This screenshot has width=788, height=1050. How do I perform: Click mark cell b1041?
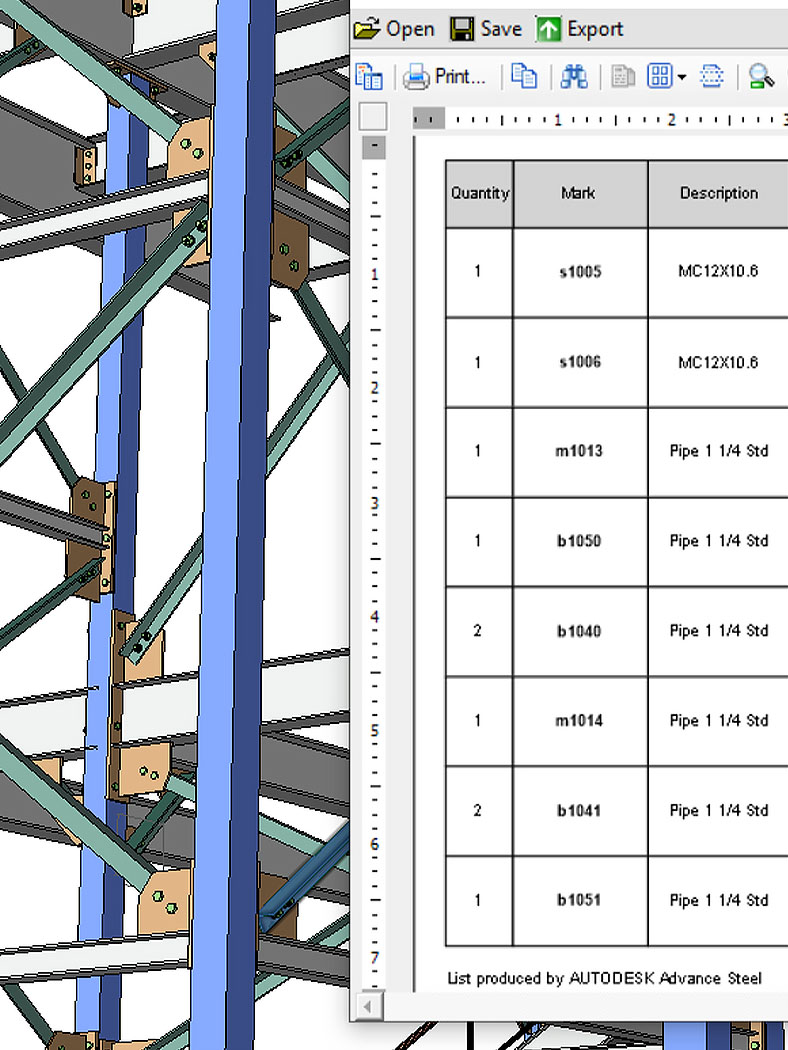click(x=580, y=811)
